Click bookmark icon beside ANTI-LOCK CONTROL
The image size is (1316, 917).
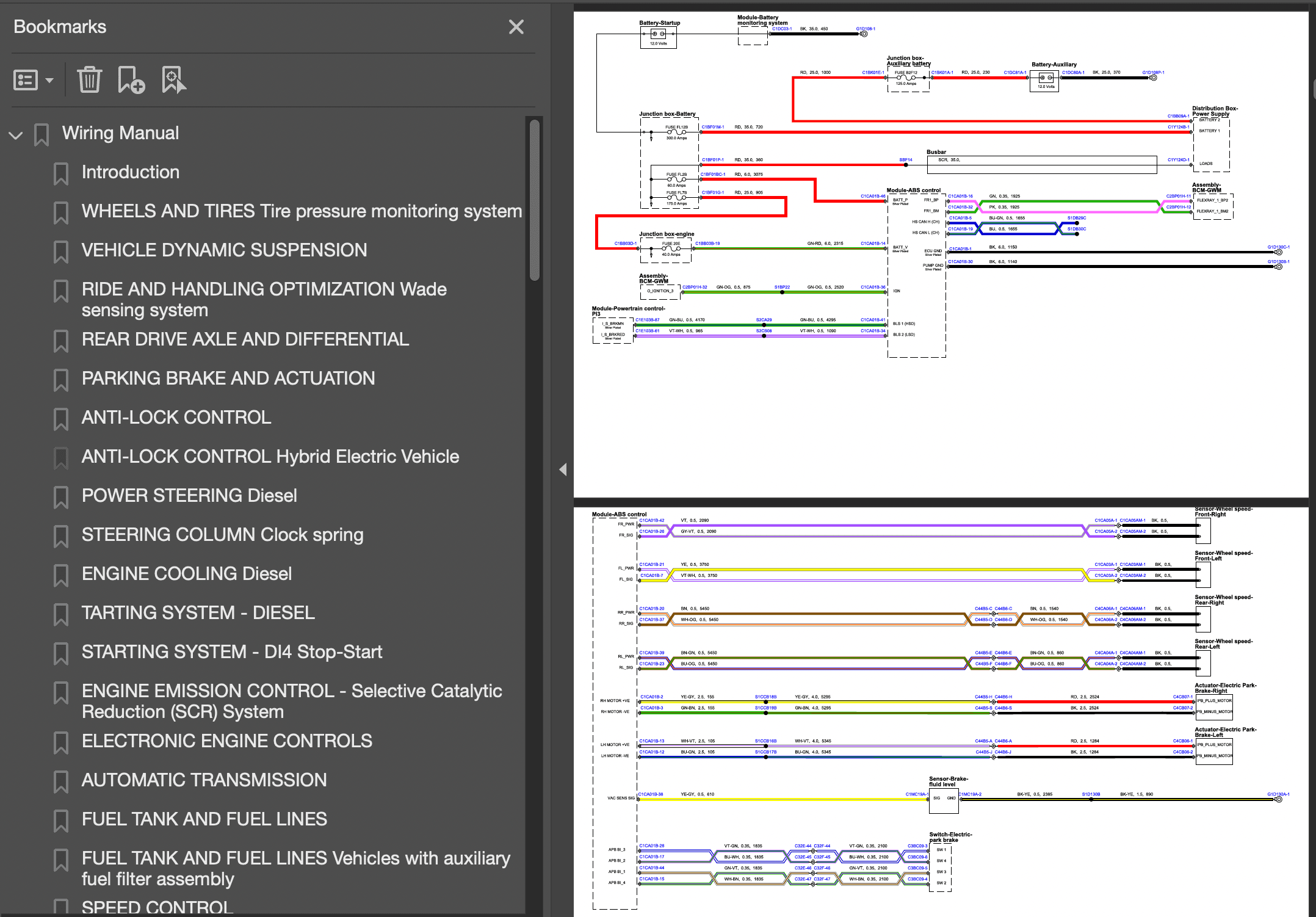61,419
